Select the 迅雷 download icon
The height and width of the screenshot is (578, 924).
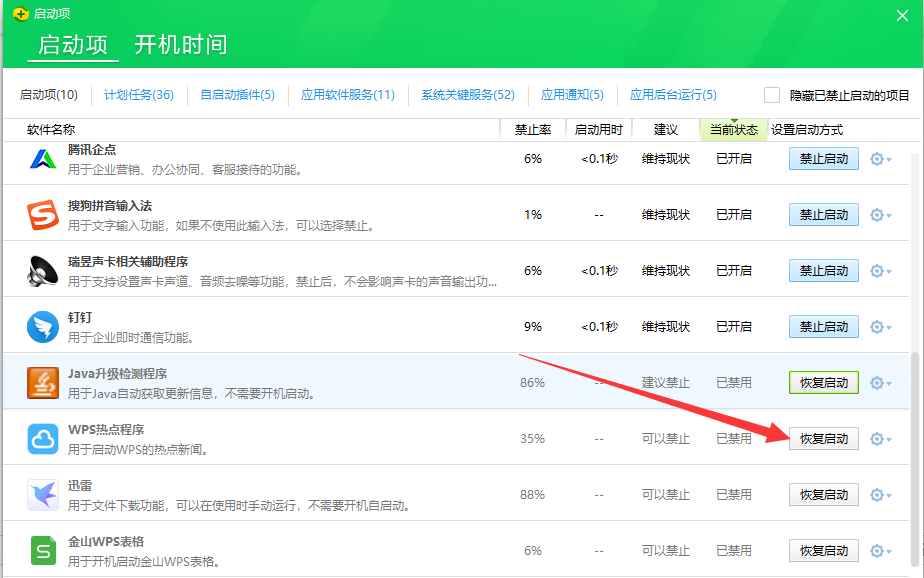coord(42,494)
